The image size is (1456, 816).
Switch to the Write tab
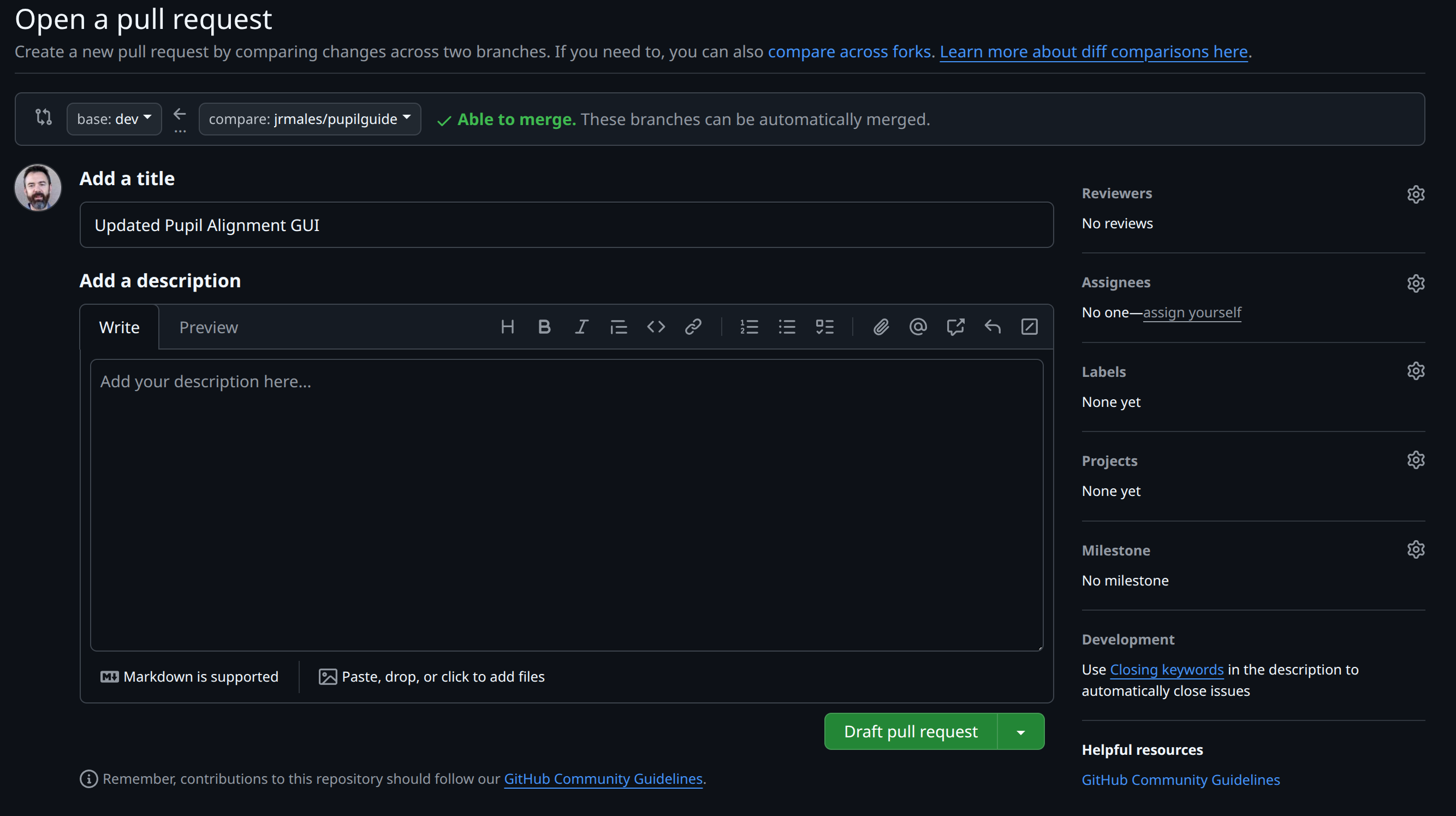point(119,327)
